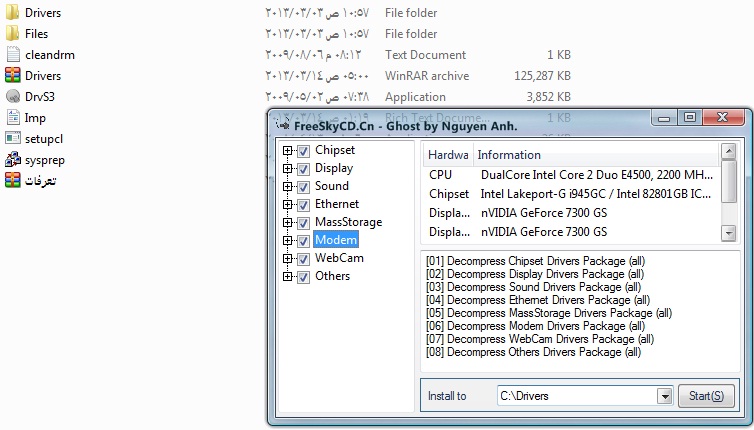
Task: Select the Files folder icon
Action: 13,34
